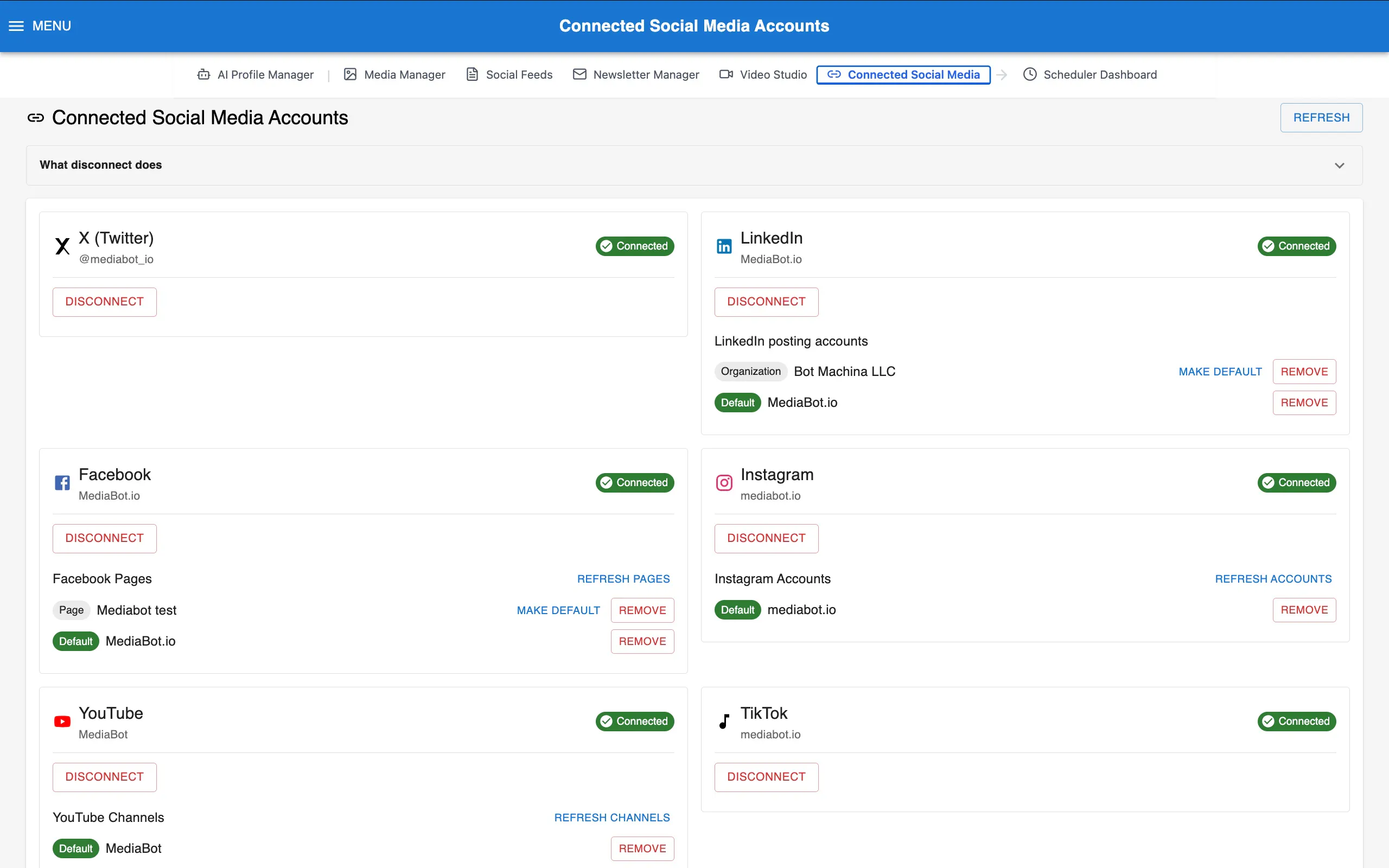Remove Bot Machina LLC organization
The height and width of the screenshot is (868, 1389).
tap(1304, 372)
